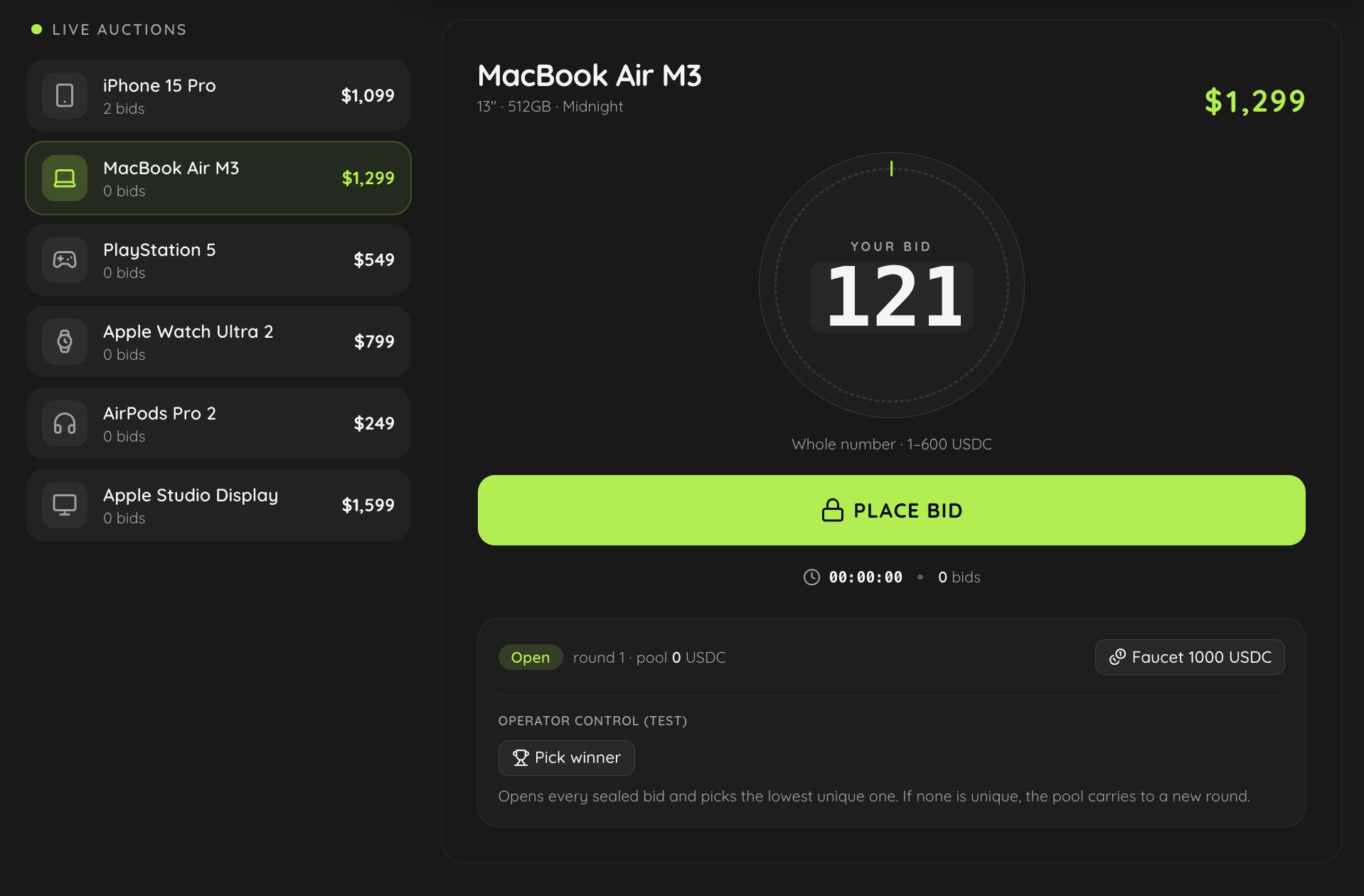Click the $1,599 Studio Display price

(x=368, y=505)
